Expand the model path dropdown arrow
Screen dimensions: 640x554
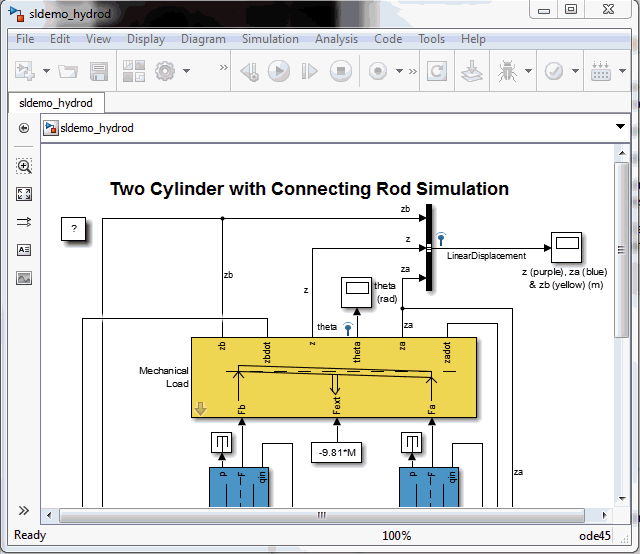[620, 128]
